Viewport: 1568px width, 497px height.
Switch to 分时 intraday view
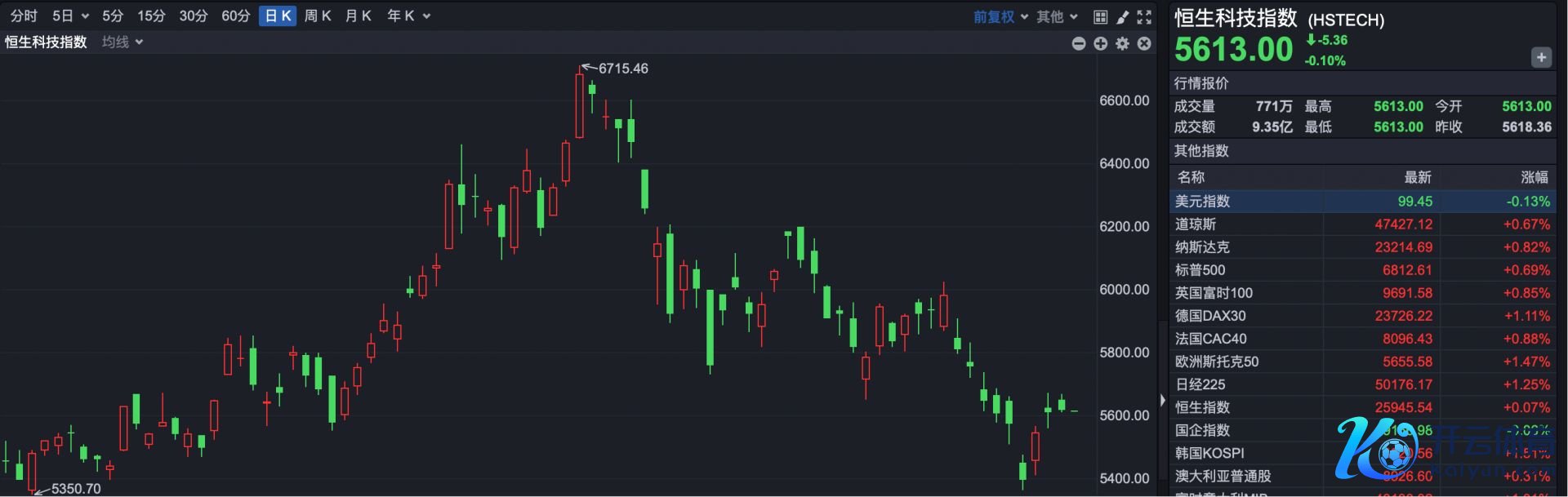[x=24, y=16]
